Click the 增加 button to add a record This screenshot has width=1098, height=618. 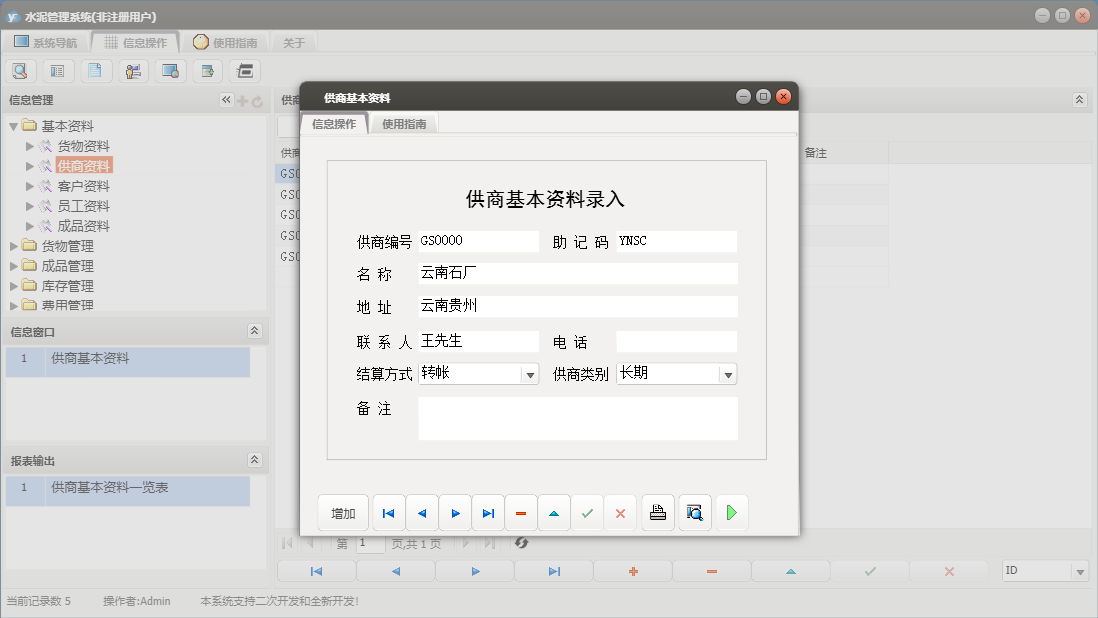coord(343,512)
